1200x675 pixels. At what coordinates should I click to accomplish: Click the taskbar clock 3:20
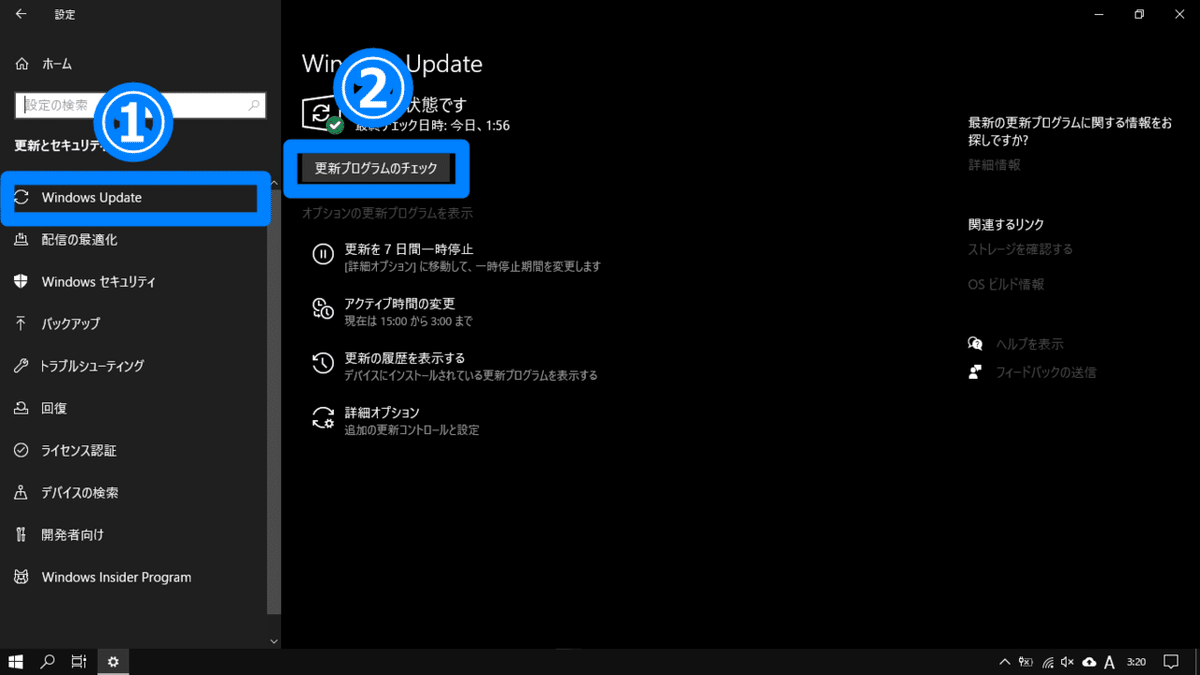[1136, 662]
